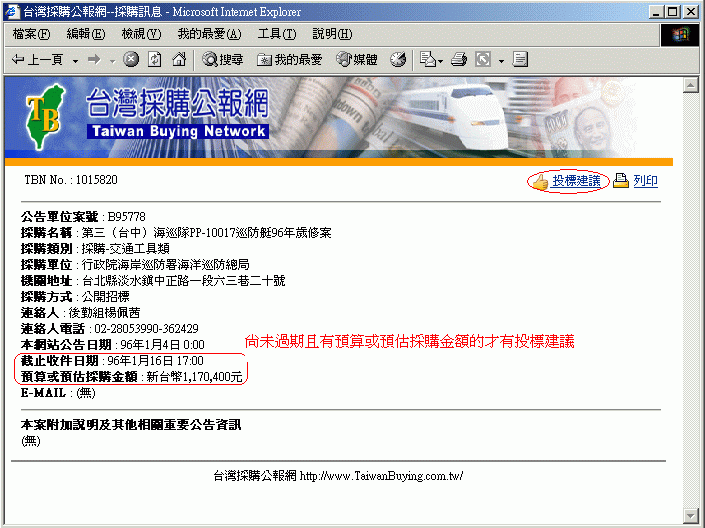Print with the toolbar printer icon
705x528 pixels.
coord(459,59)
